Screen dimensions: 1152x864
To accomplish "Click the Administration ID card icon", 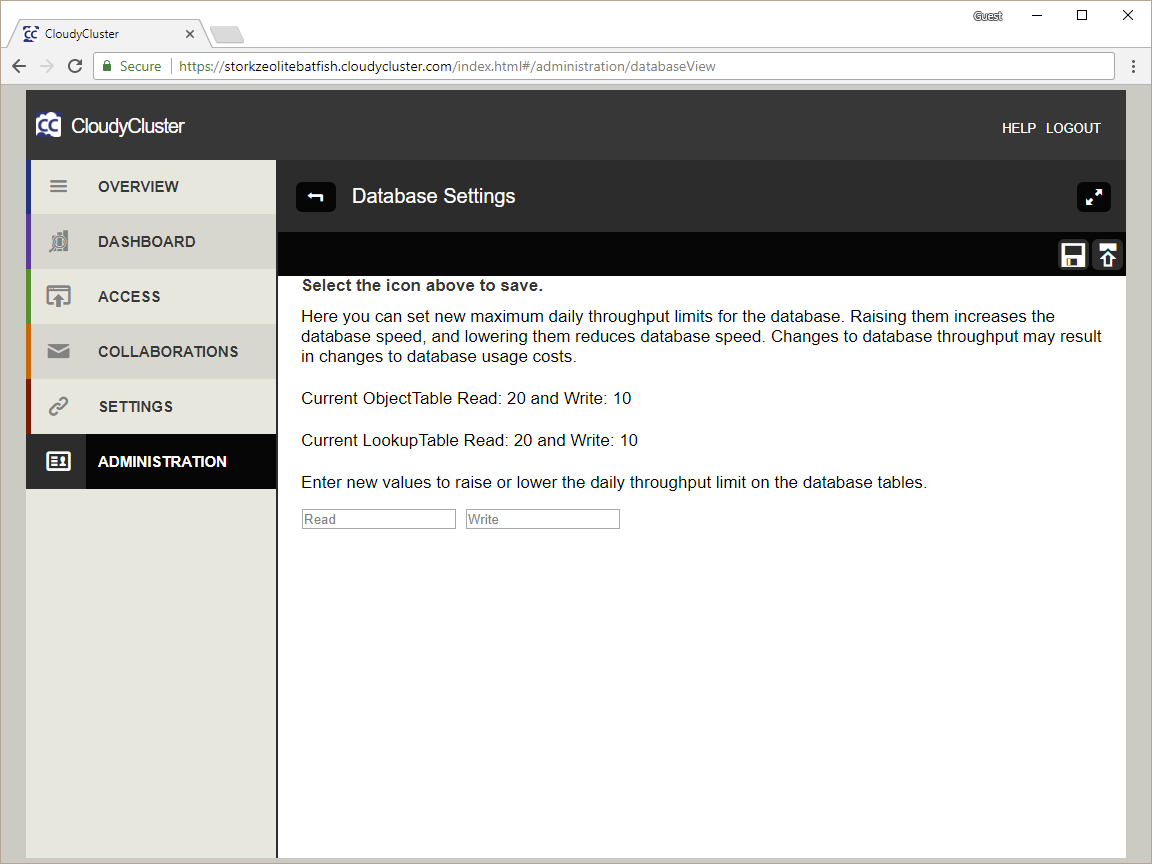I will 59,461.
